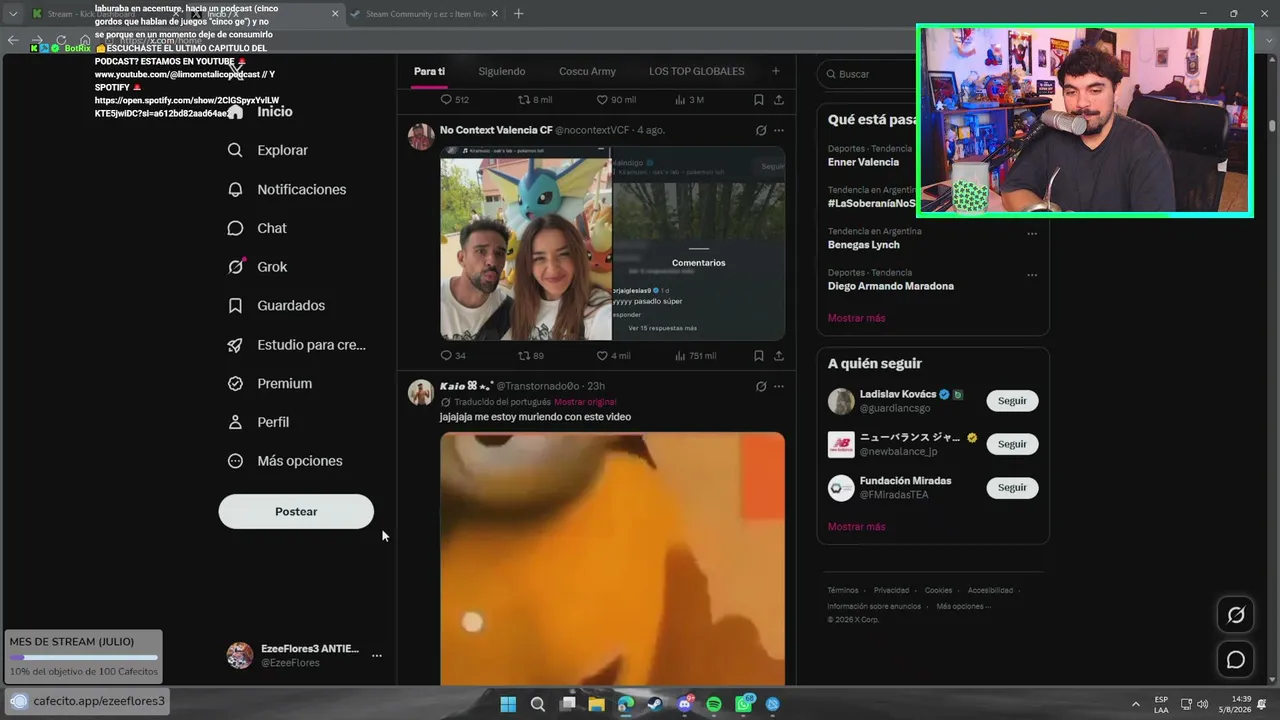The height and width of the screenshot is (720, 1280).
Task: Expand Más opciones in the footer links
Action: click(x=963, y=606)
